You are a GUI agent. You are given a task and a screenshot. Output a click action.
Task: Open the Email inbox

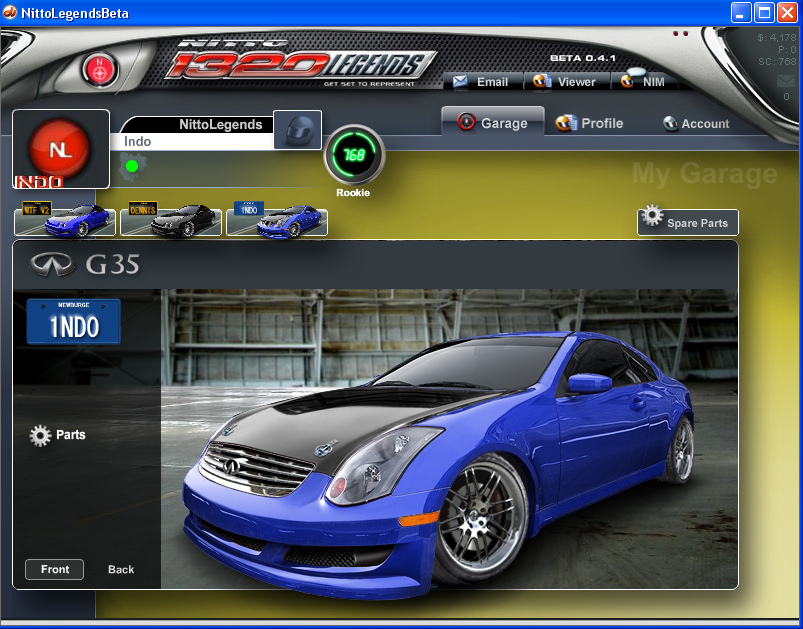tap(481, 82)
